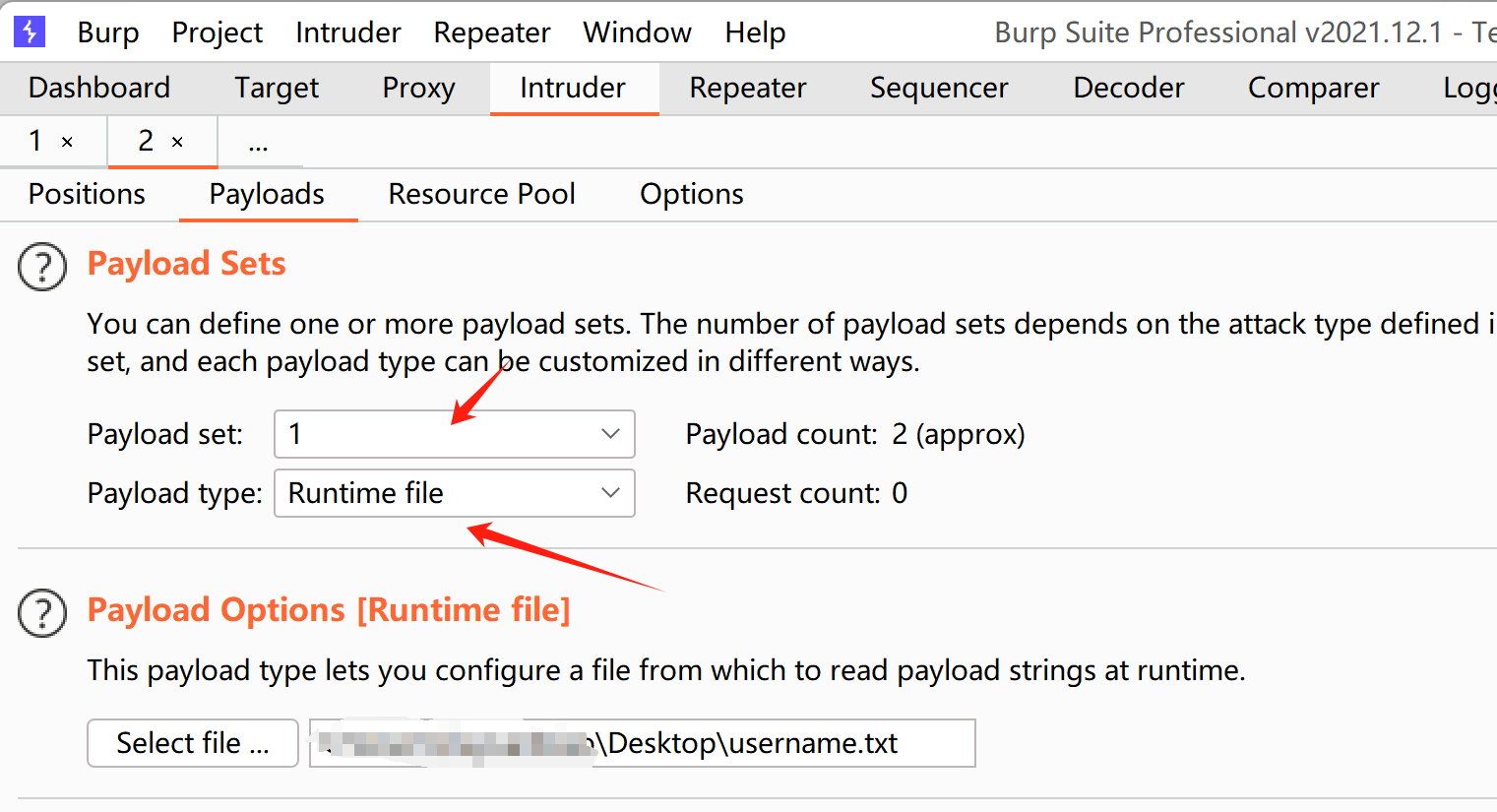The height and width of the screenshot is (812, 1497).
Task: Open the Project menu
Action: point(217,32)
